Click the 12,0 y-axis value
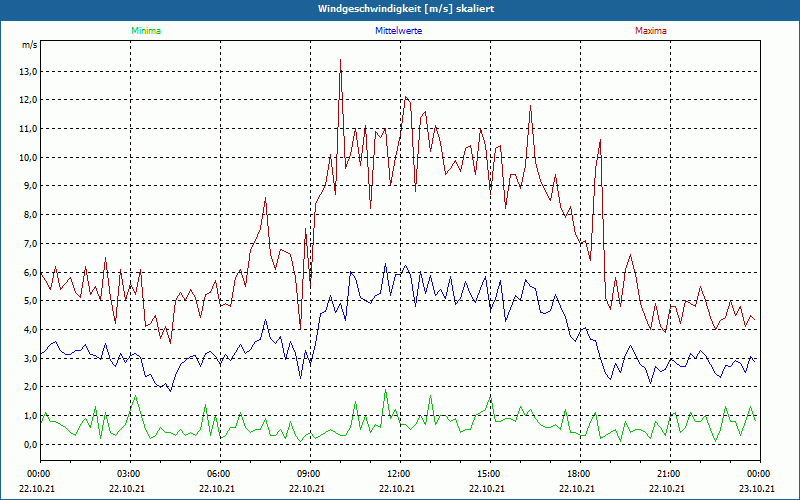This screenshot has width=800, height=500. pos(29,100)
